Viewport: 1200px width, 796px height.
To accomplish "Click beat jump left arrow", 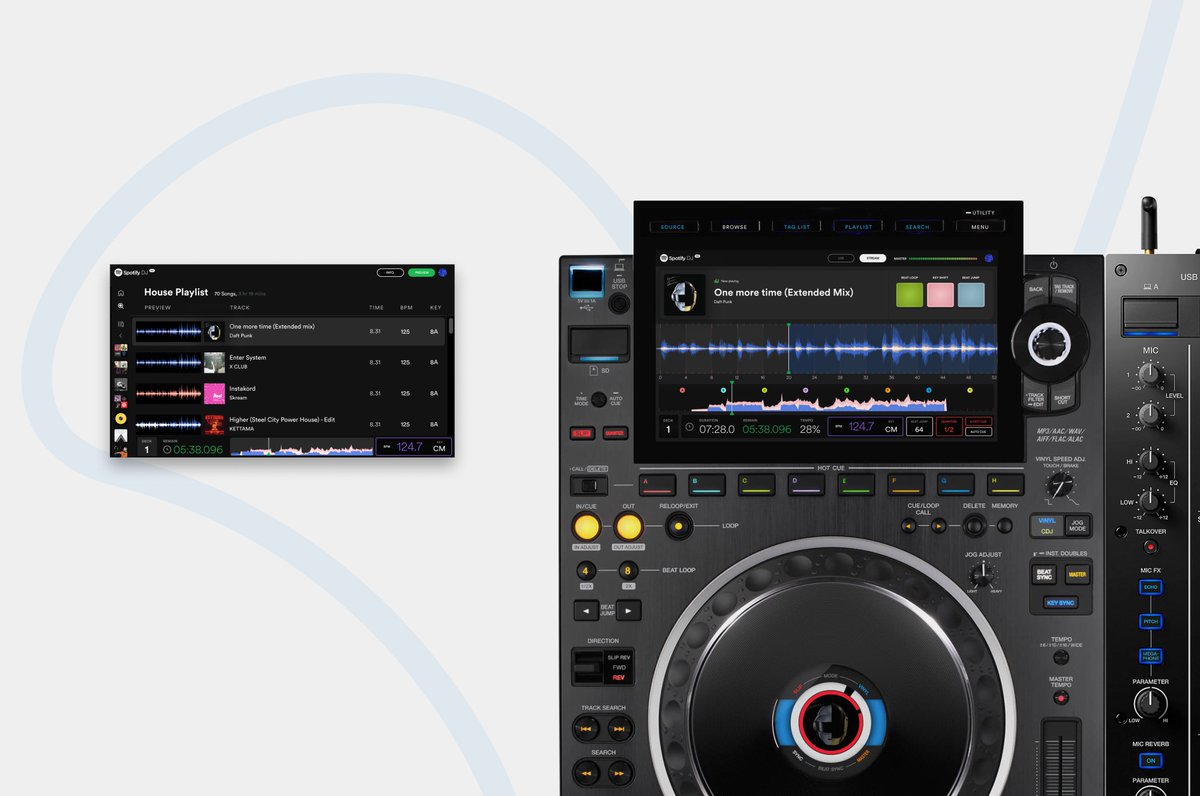I will click(586, 611).
